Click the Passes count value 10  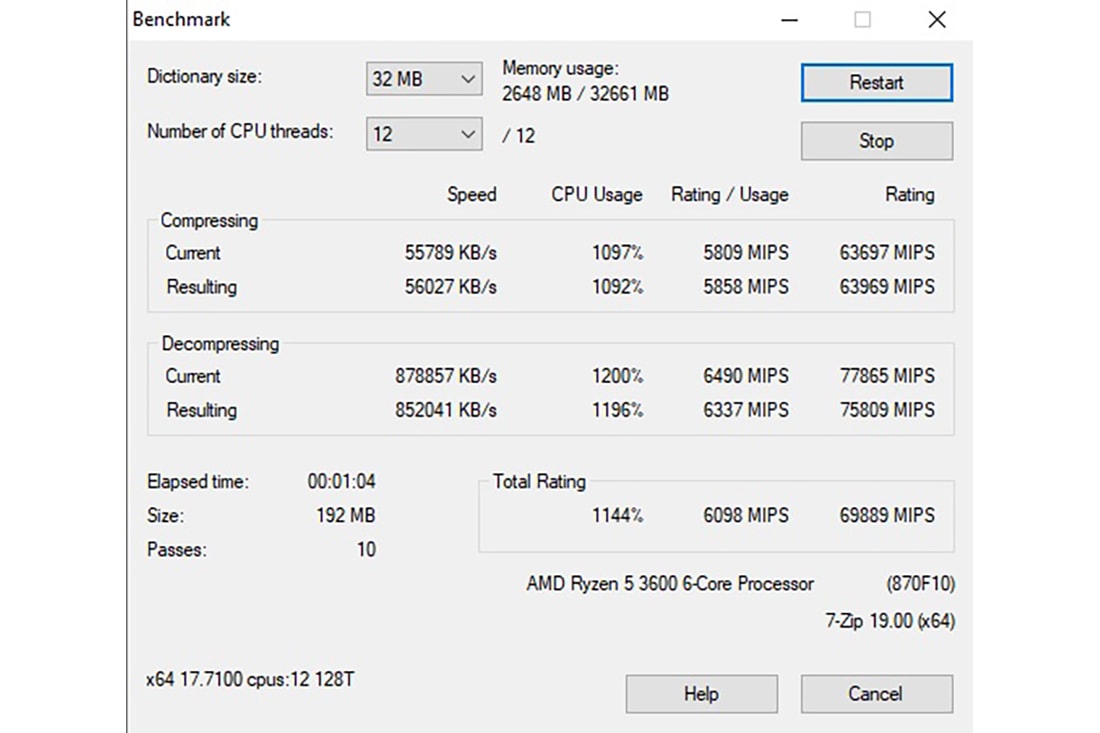coord(366,550)
